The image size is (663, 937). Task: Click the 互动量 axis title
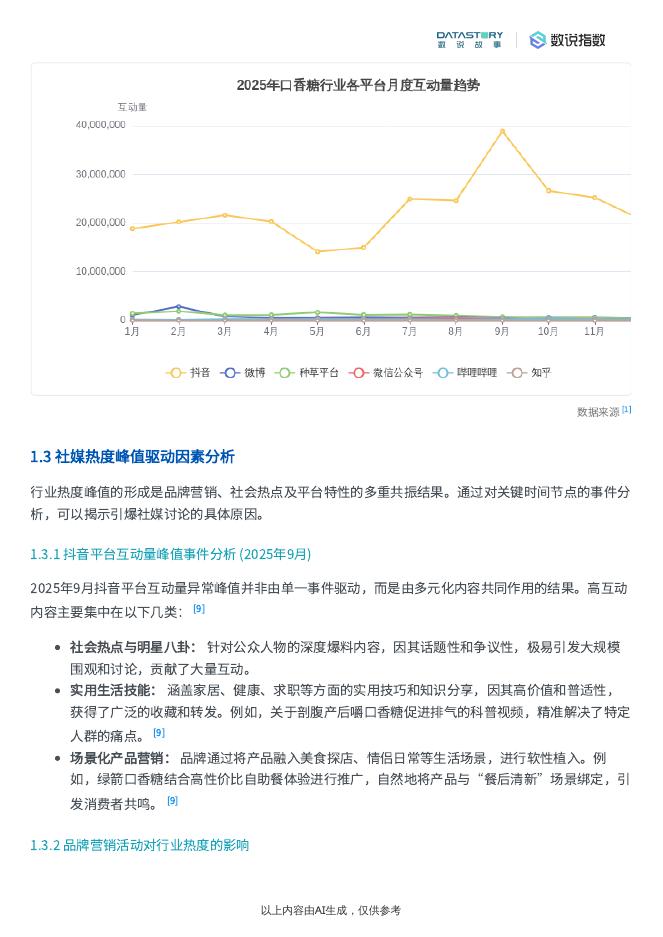(132, 107)
